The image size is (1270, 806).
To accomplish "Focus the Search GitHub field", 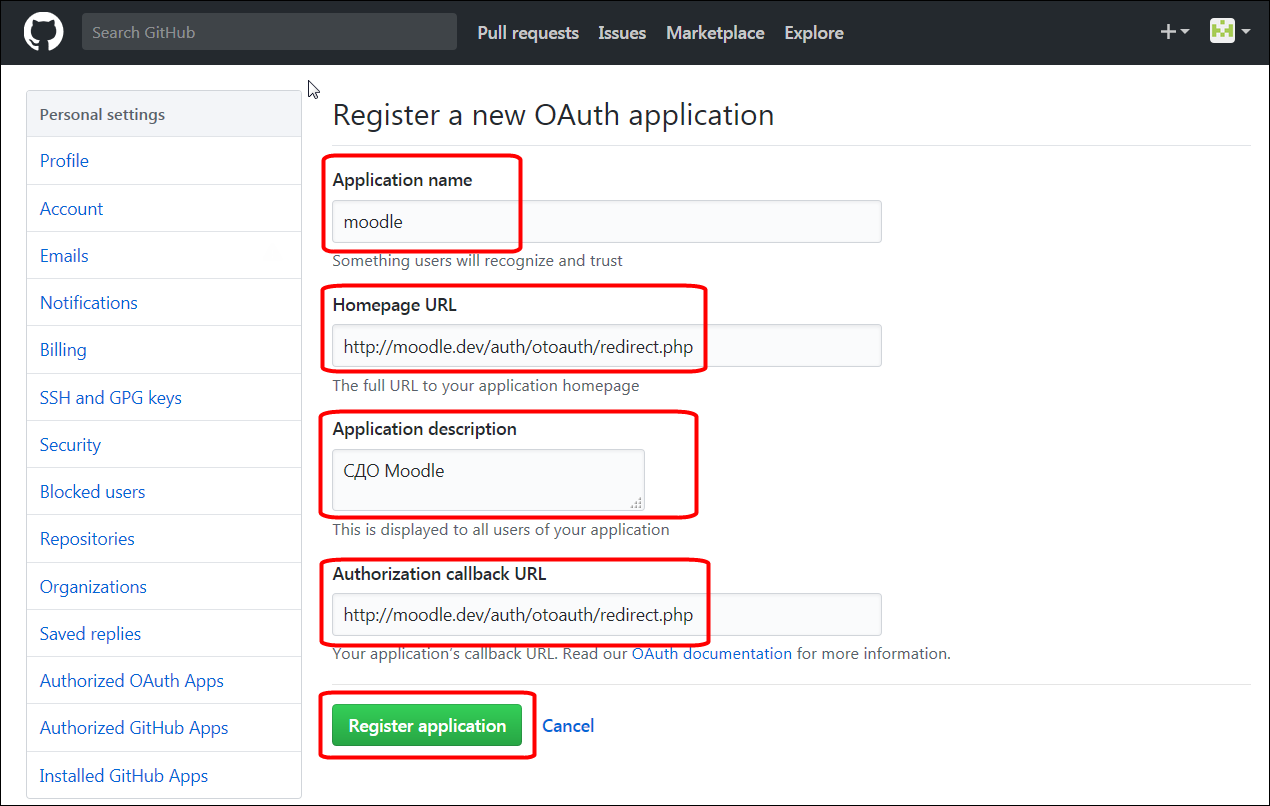I will (x=269, y=32).
